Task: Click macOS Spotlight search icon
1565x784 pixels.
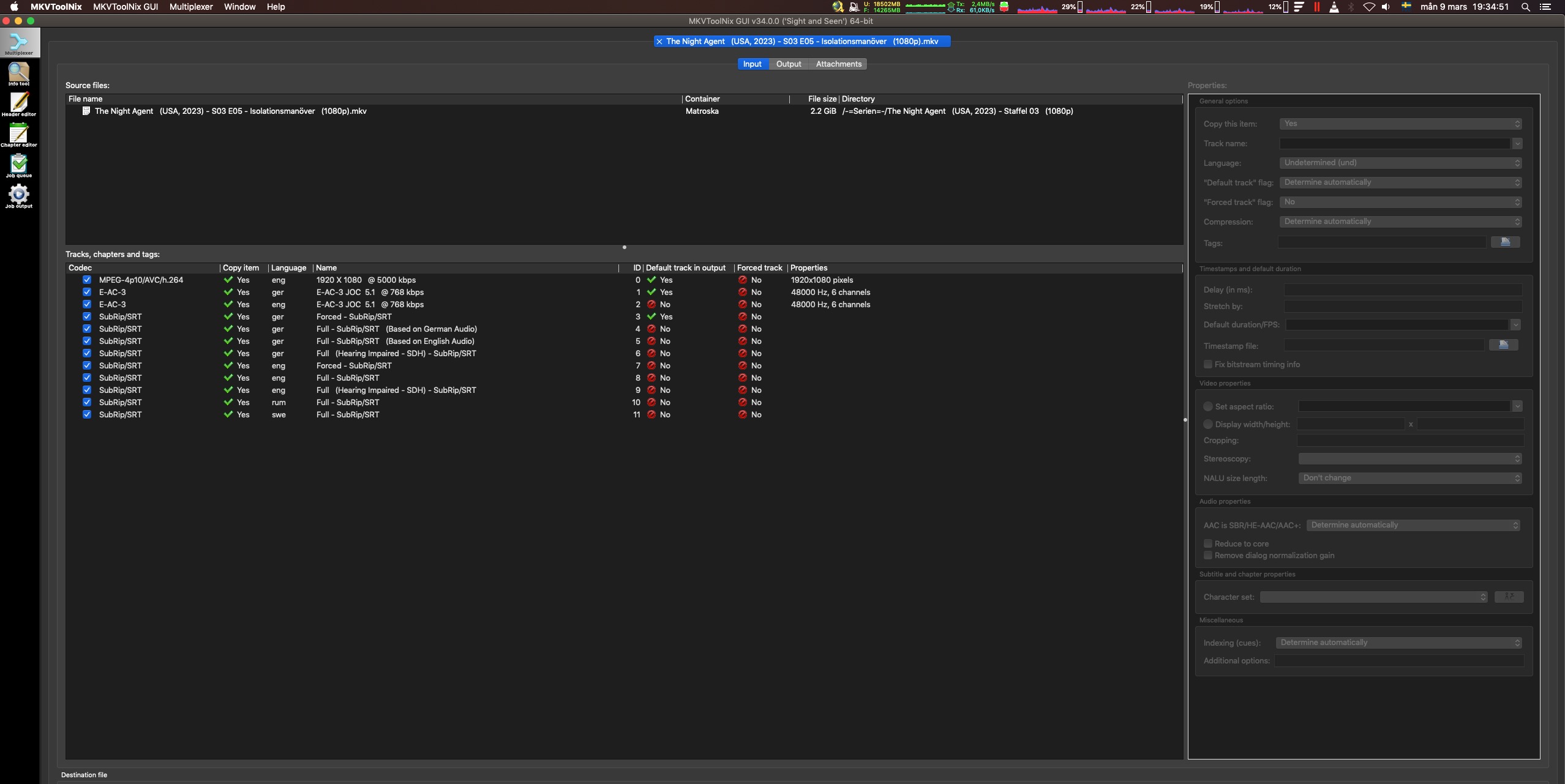Action: (x=1525, y=7)
